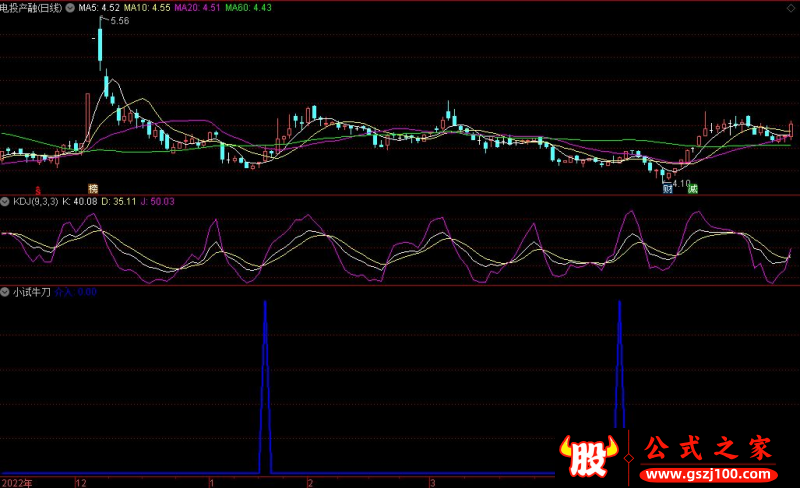The width and height of the screenshot is (800, 488).
Task: Click the 2022年 date on time axis
Action: point(16,482)
